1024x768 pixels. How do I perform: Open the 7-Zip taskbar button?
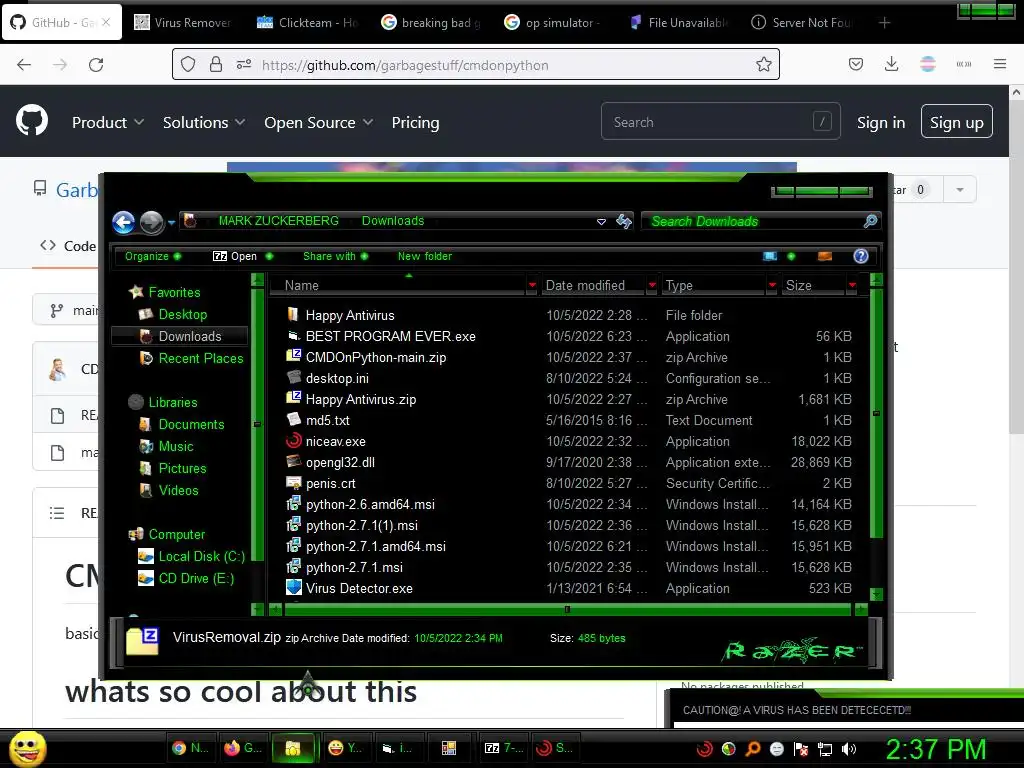click(504, 748)
